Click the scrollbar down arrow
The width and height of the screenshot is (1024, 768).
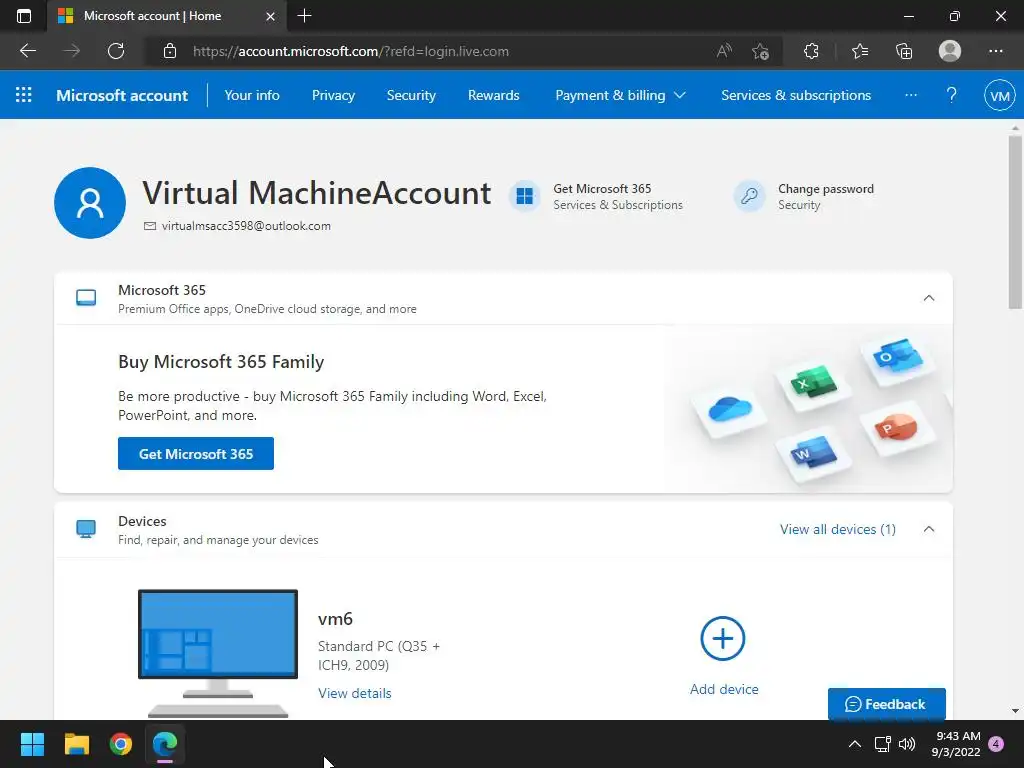(x=1015, y=711)
